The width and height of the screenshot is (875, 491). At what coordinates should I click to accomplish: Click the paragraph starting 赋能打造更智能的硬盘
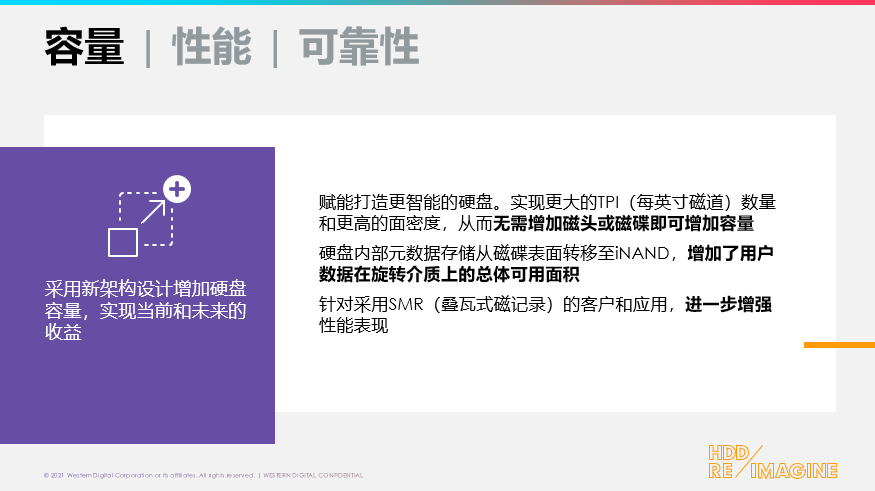click(547, 213)
